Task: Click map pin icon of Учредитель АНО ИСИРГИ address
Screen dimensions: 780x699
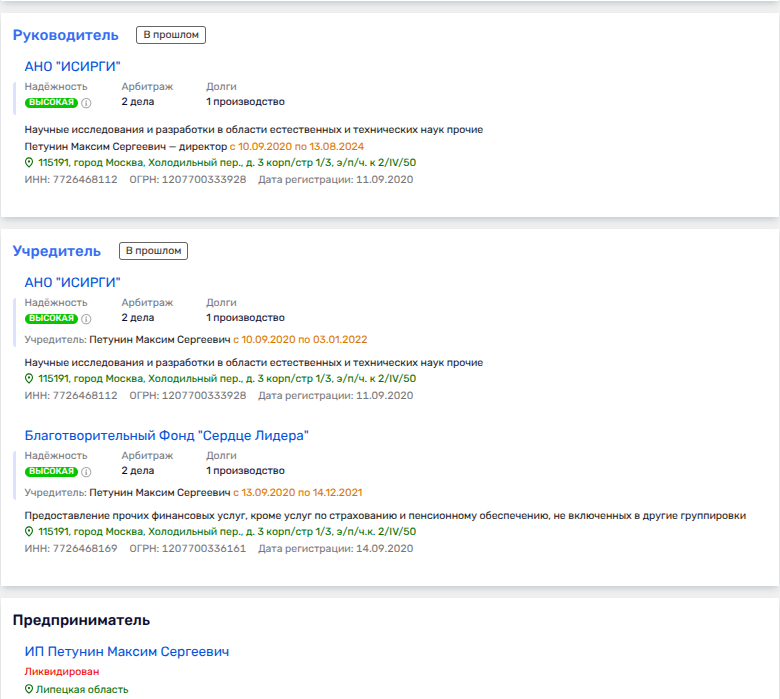Action: [29, 379]
